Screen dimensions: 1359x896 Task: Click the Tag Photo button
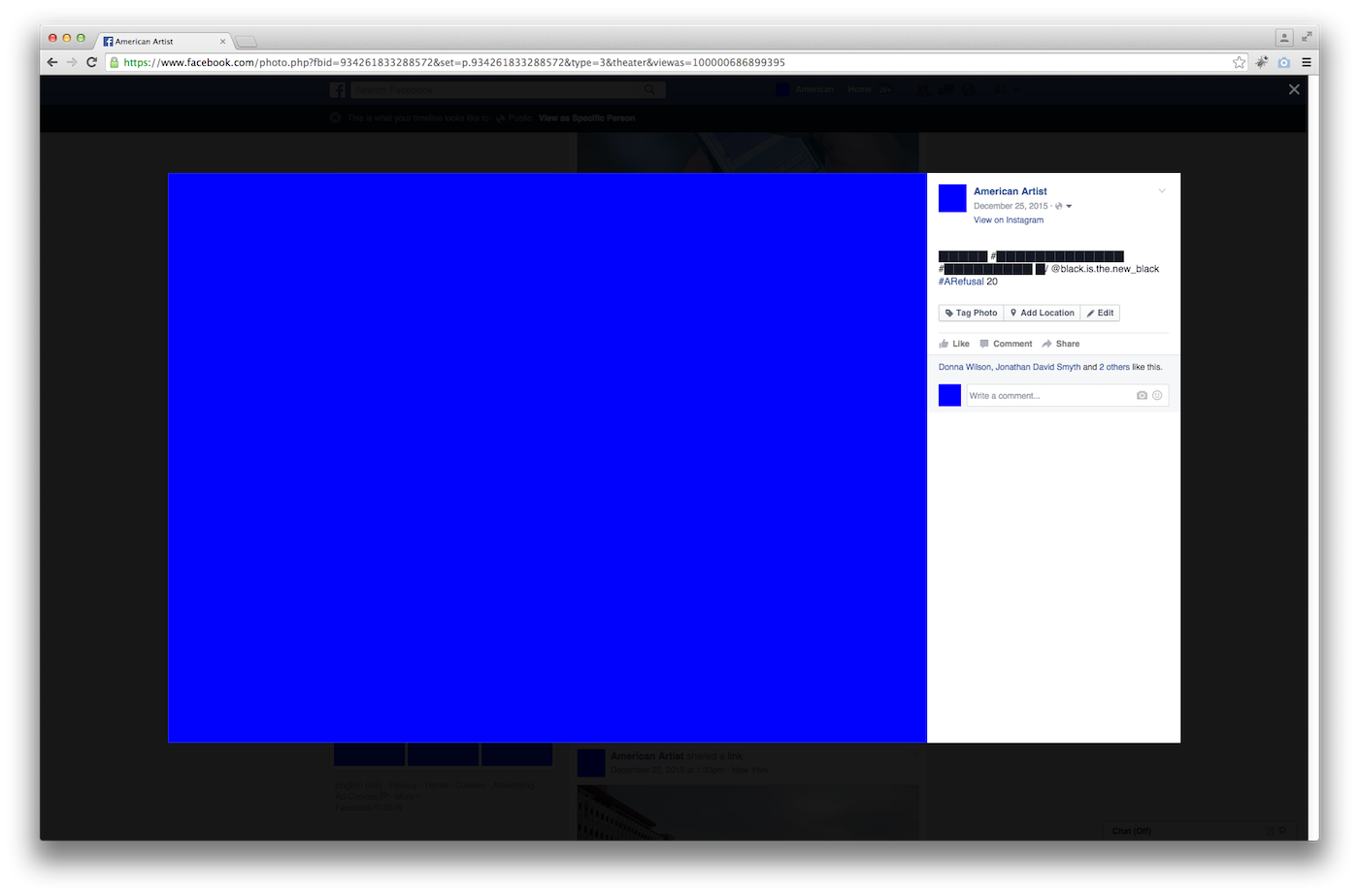coord(971,313)
